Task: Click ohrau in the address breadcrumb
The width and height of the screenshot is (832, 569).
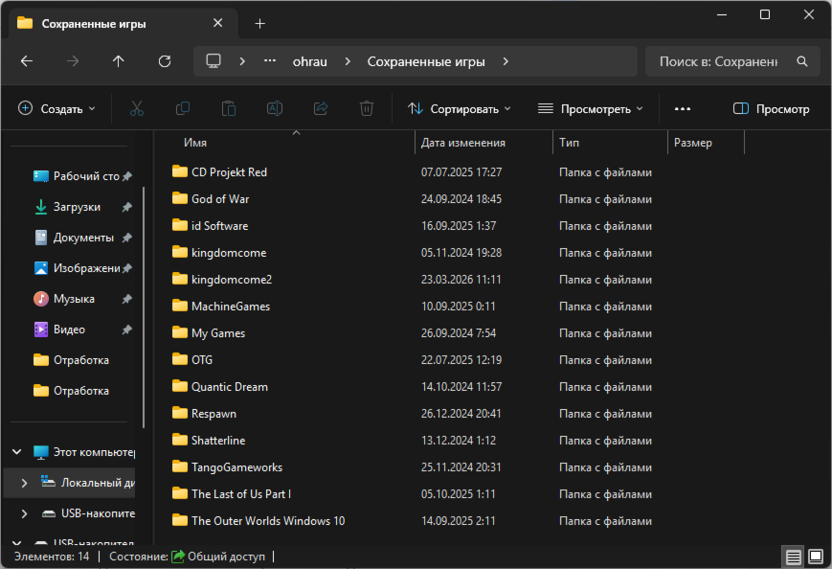Action: pos(310,62)
